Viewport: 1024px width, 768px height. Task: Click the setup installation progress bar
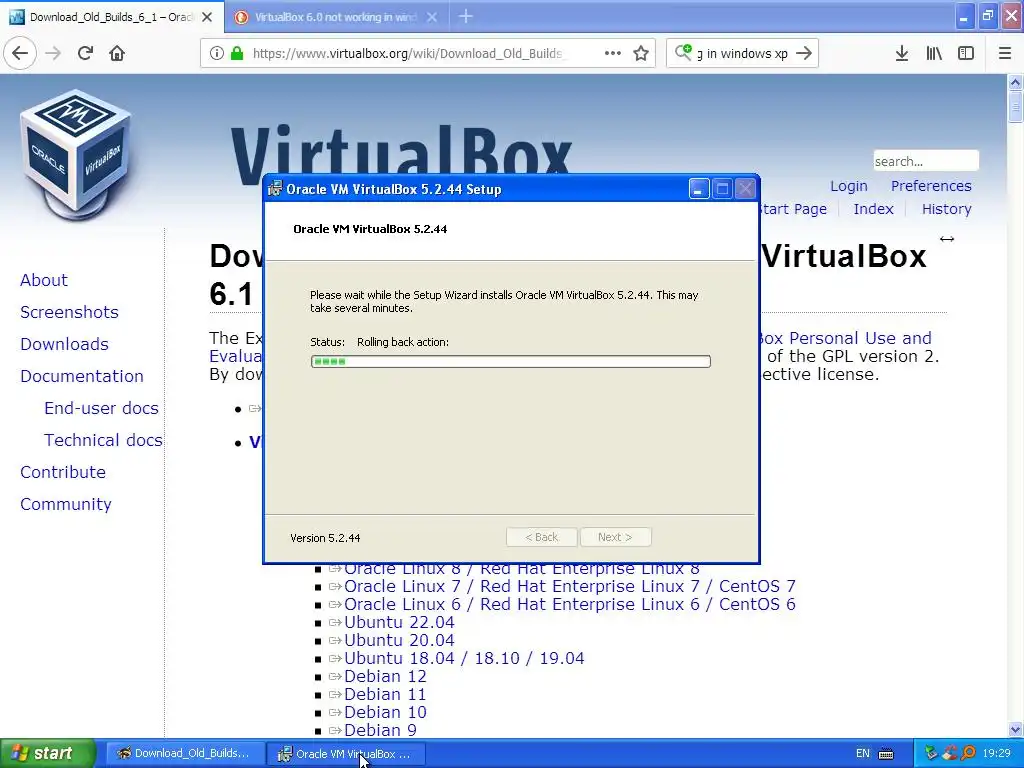tap(511, 361)
